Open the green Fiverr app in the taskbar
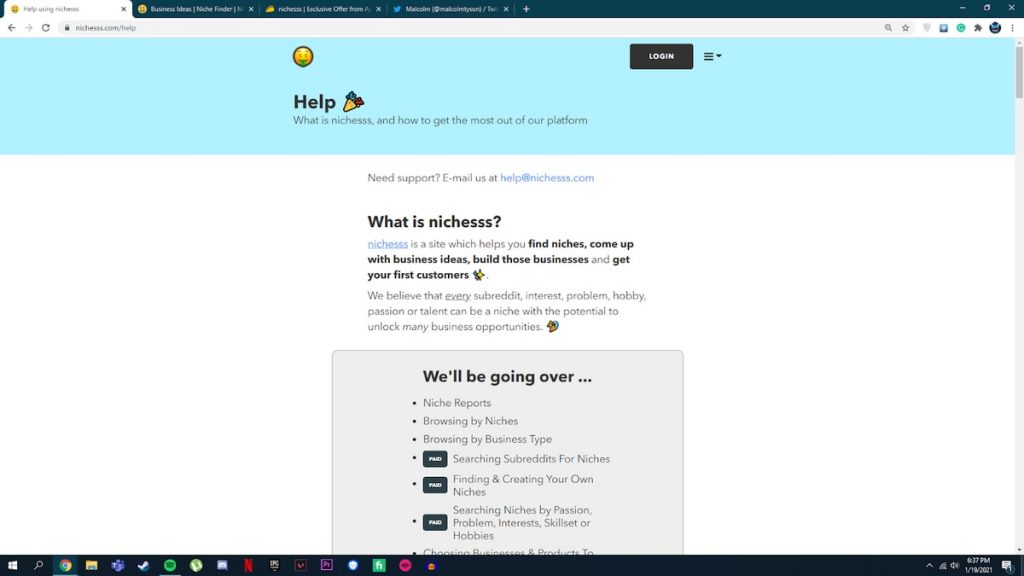 [379, 566]
